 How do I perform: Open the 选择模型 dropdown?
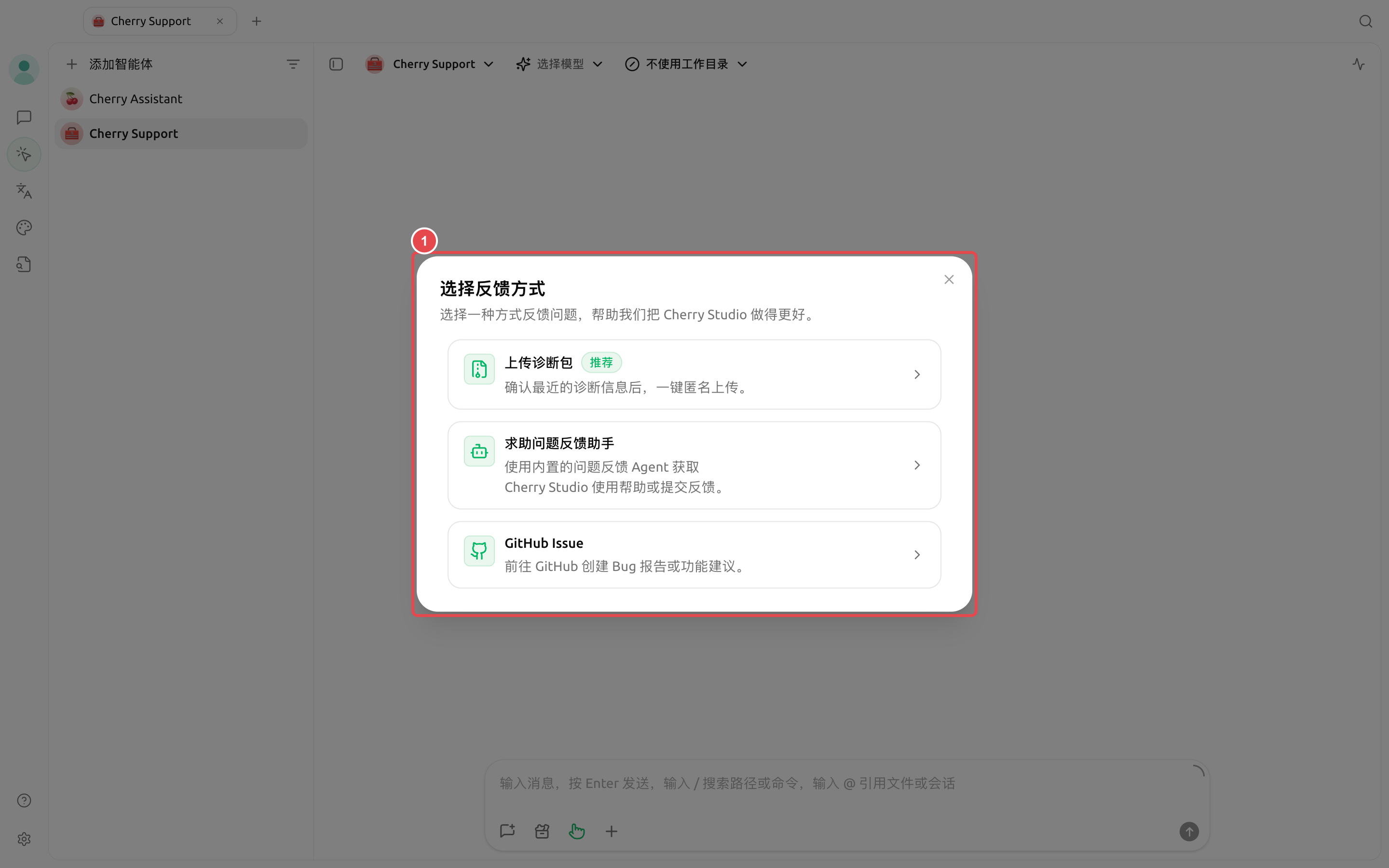tap(559, 64)
